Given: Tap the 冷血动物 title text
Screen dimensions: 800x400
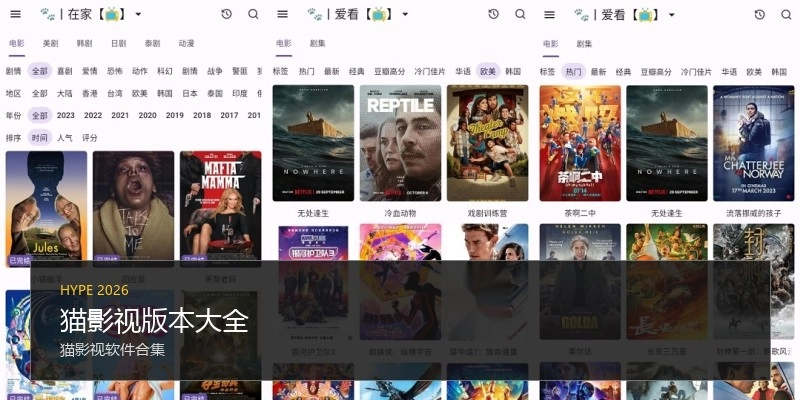Looking at the screenshot, I should 401,213.
